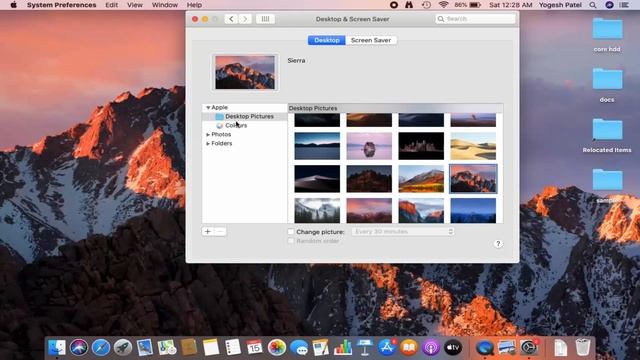This screenshot has height=360, width=640.
Task: Choose the pink lake rock wallpaper
Action: click(x=369, y=146)
